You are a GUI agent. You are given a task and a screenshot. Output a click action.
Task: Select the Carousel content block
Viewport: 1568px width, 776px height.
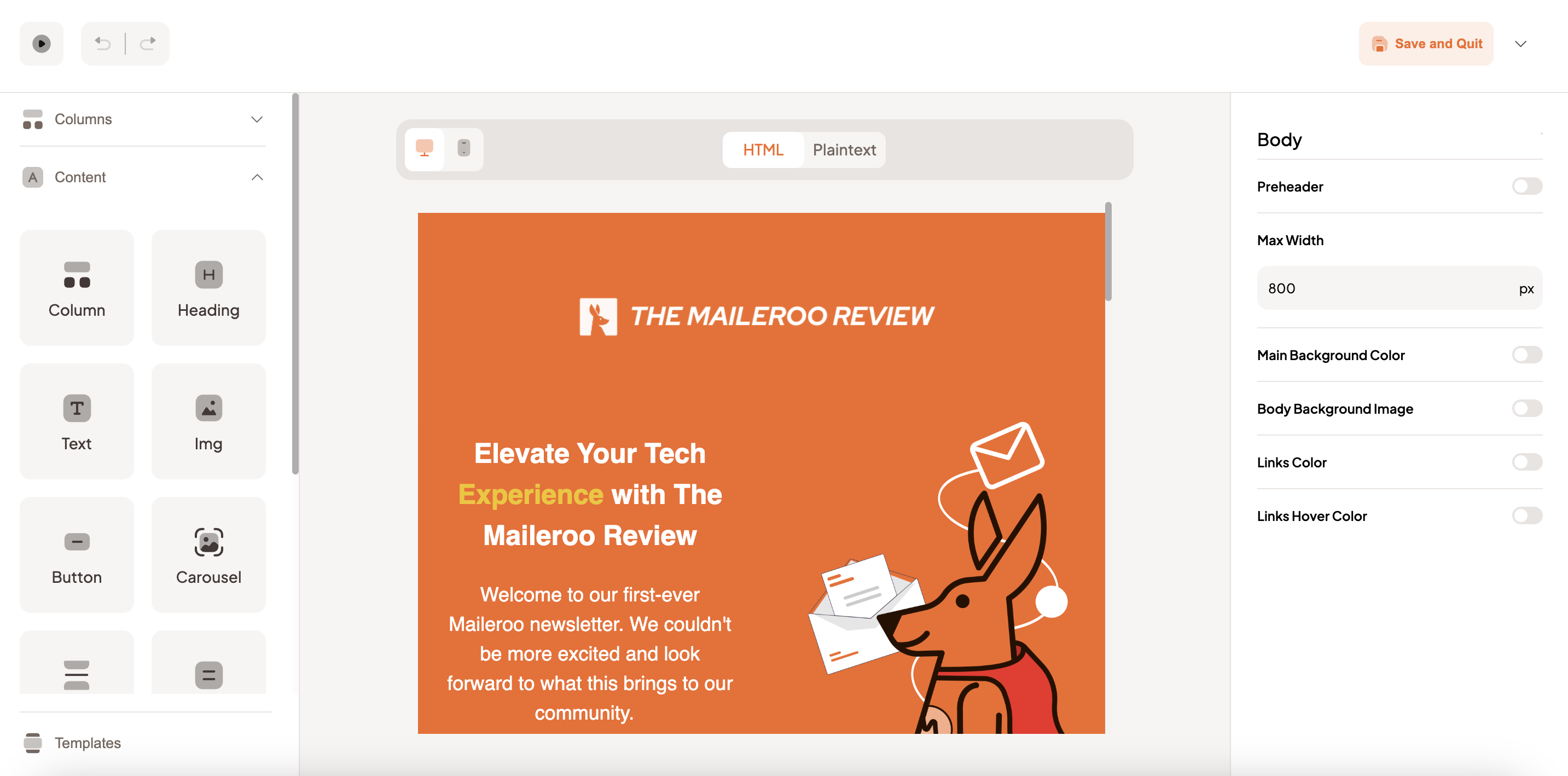tap(208, 555)
